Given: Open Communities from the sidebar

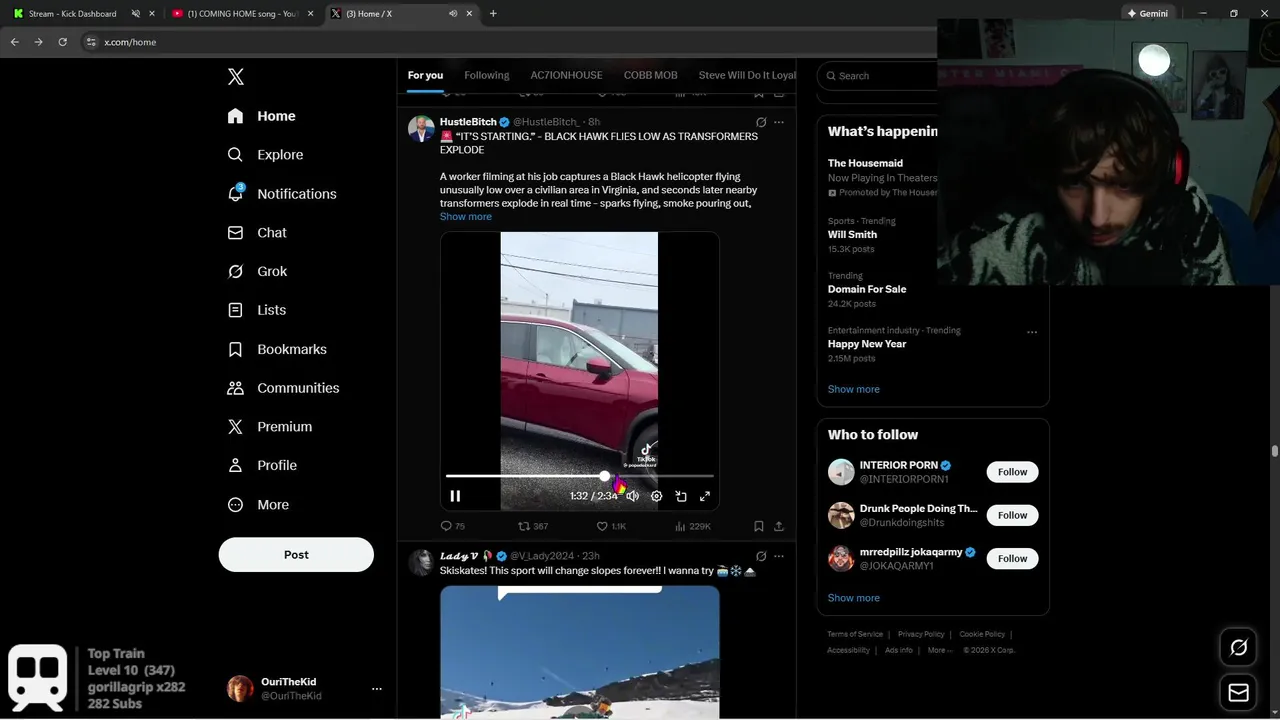Looking at the screenshot, I should coord(284,388).
